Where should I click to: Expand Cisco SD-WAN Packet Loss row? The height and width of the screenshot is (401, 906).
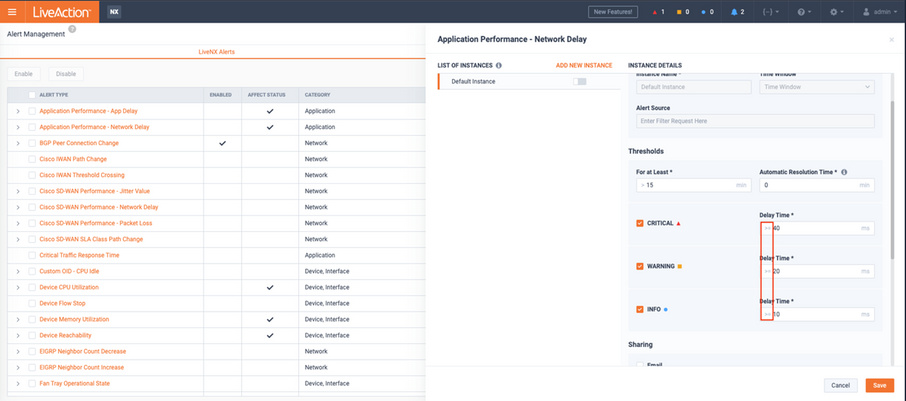18,223
